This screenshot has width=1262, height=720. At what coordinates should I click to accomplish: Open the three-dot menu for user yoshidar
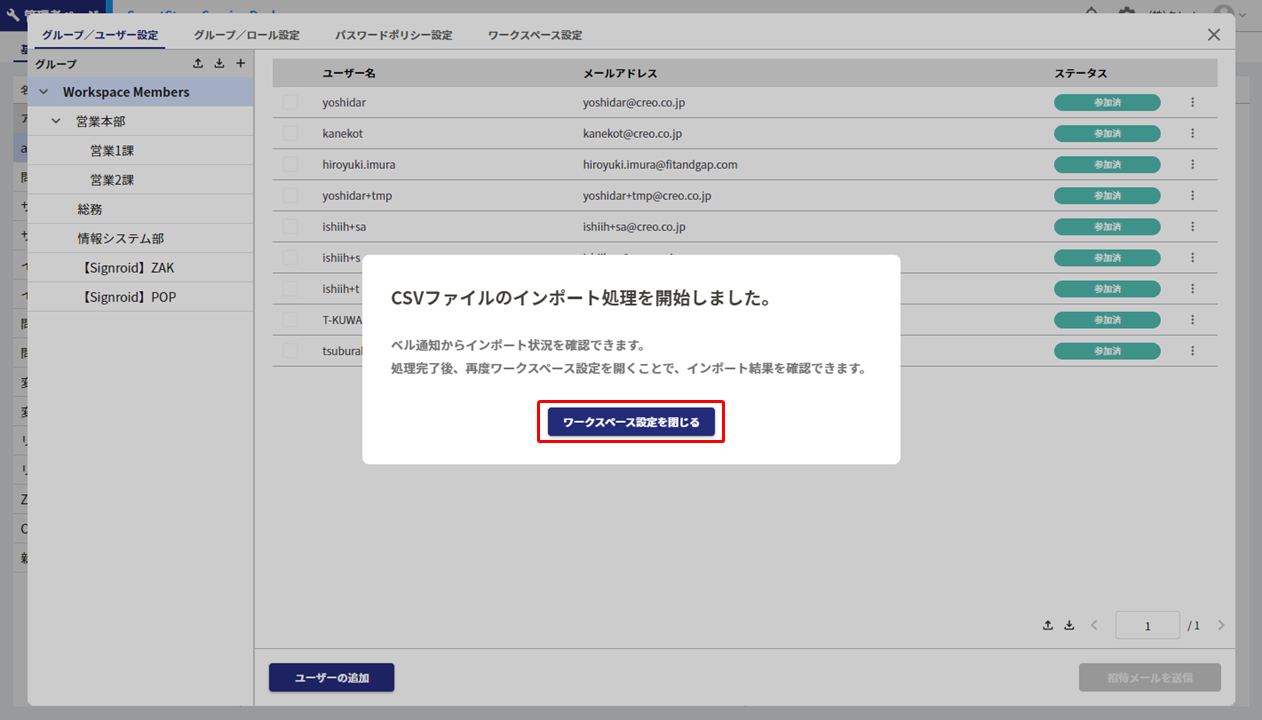pyautogui.click(x=1192, y=102)
